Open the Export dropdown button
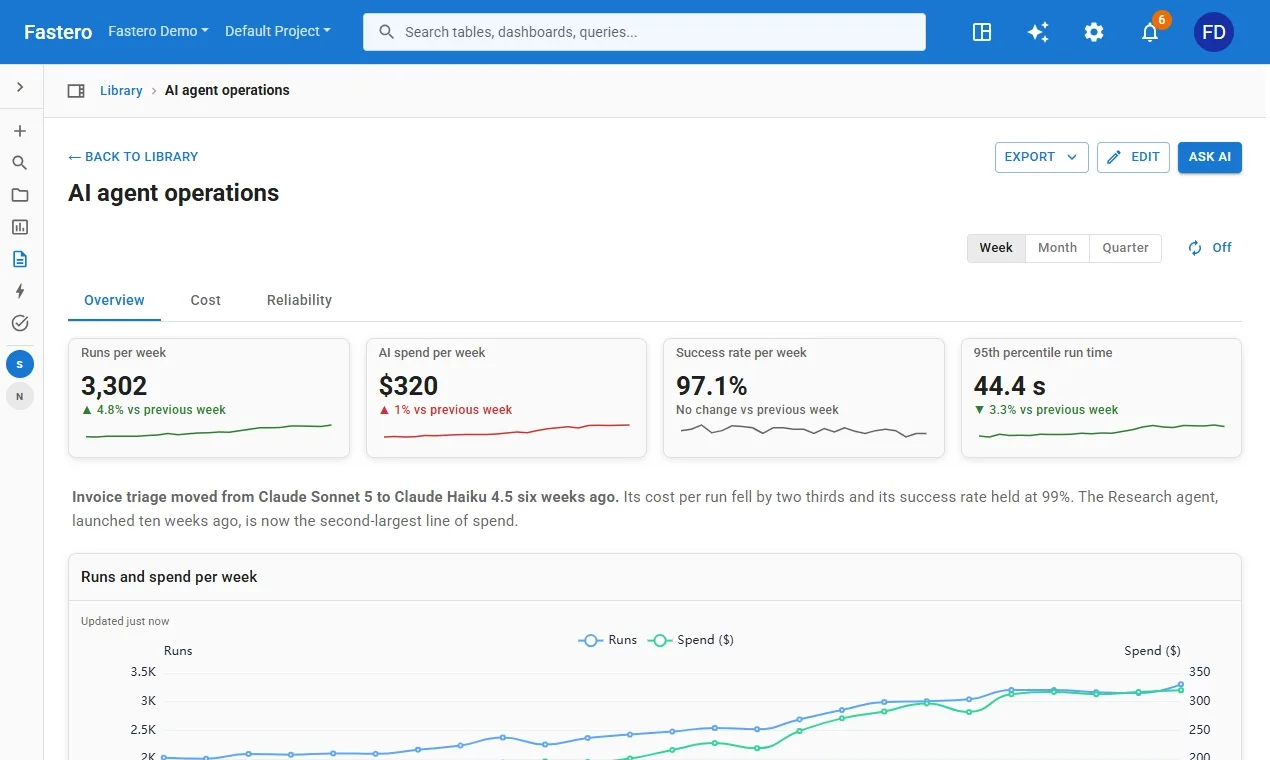The width and height of the screenshot is (1270, 760). 1041,157
